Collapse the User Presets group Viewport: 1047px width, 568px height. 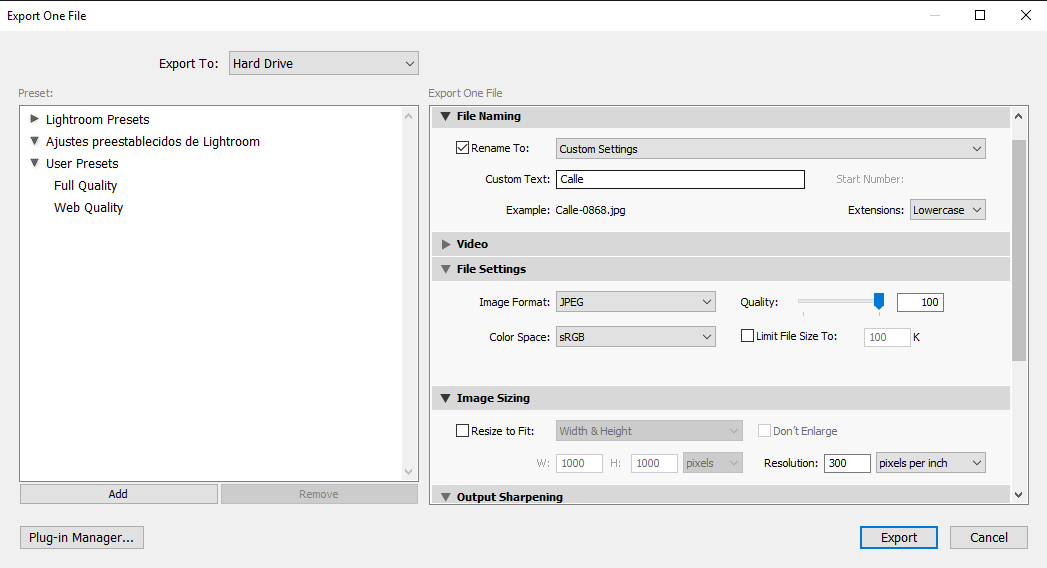click(35, 163)
